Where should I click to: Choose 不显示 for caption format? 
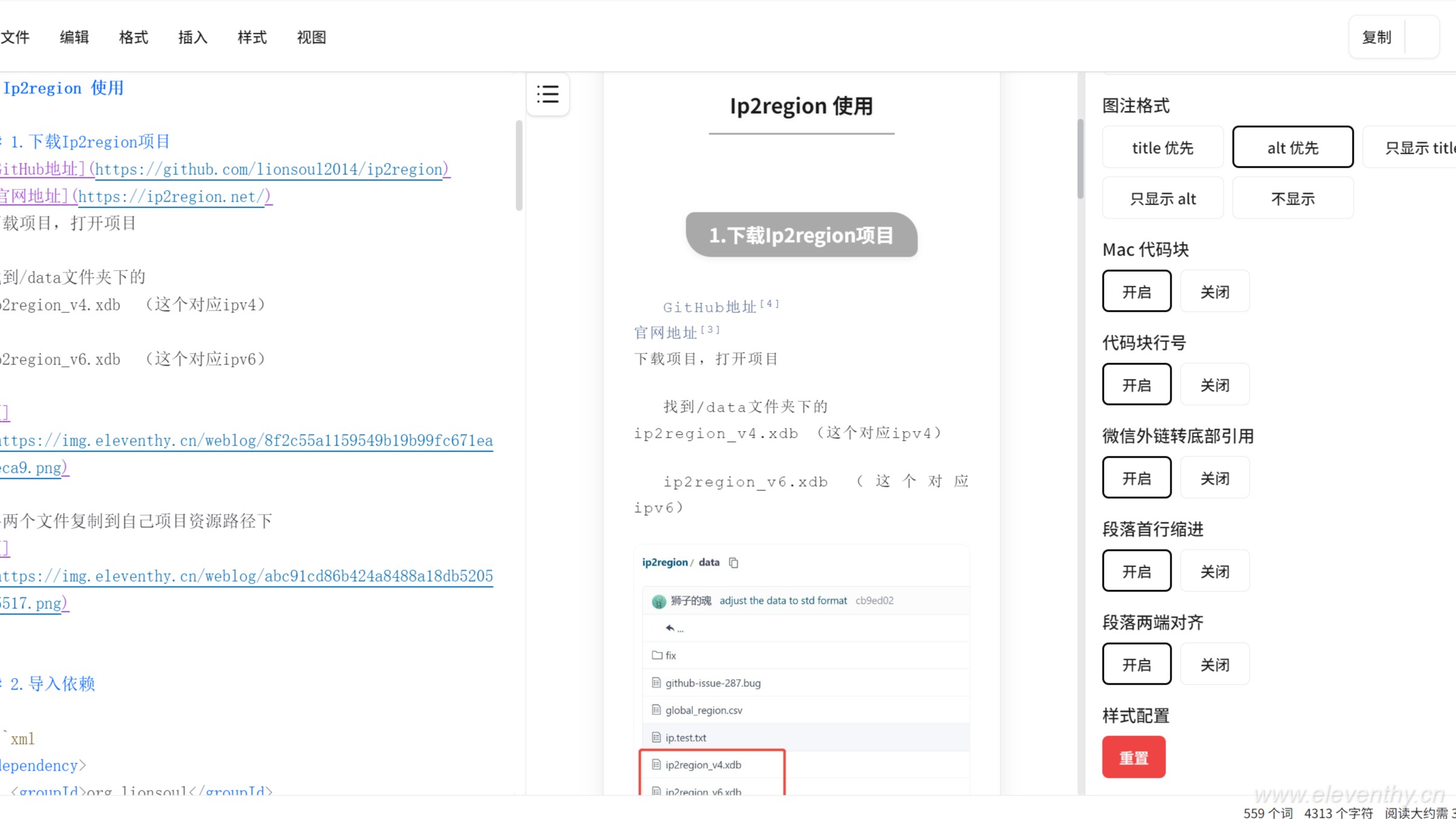click(x=1293, y=198)
